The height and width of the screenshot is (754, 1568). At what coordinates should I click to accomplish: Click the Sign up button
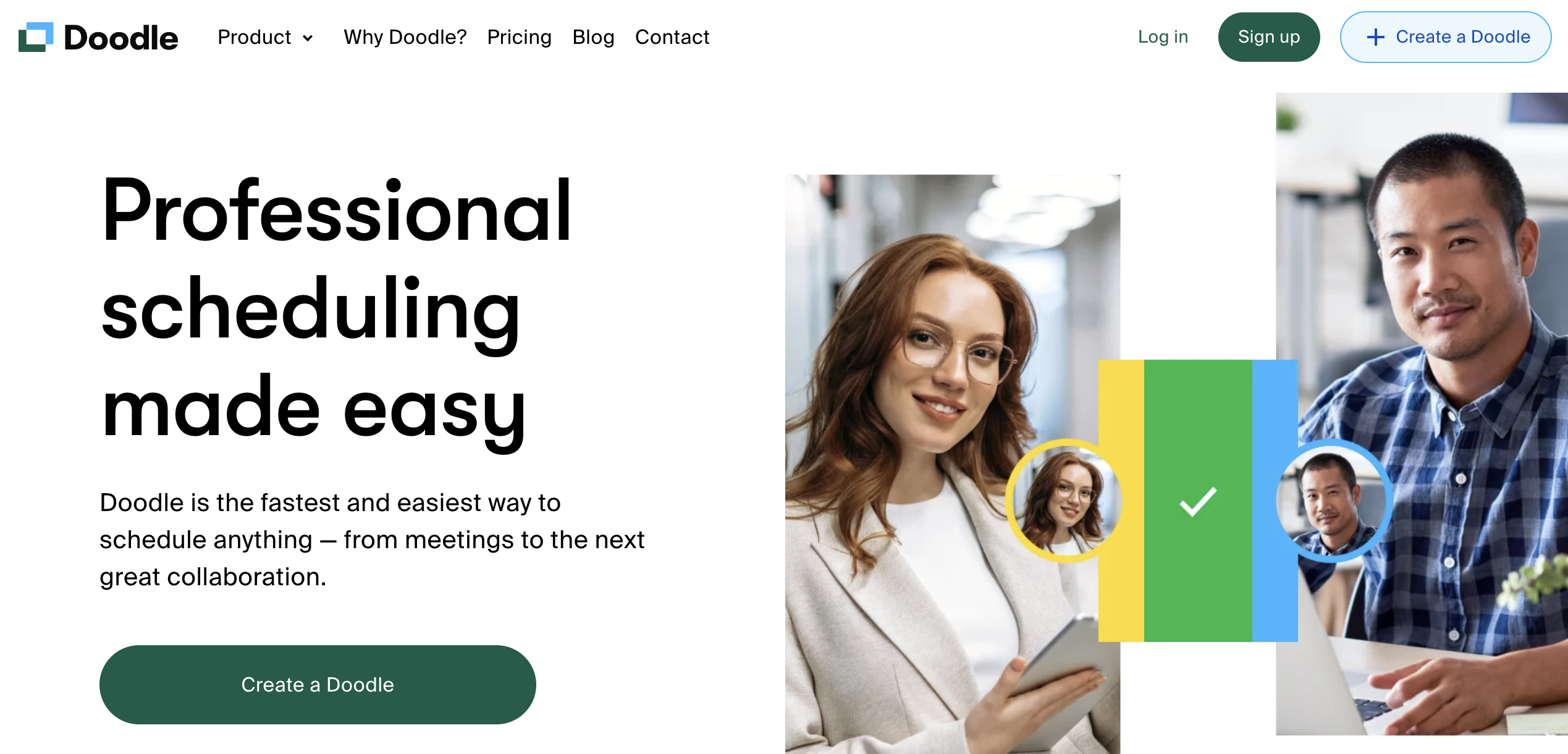tap(1269, 37)
